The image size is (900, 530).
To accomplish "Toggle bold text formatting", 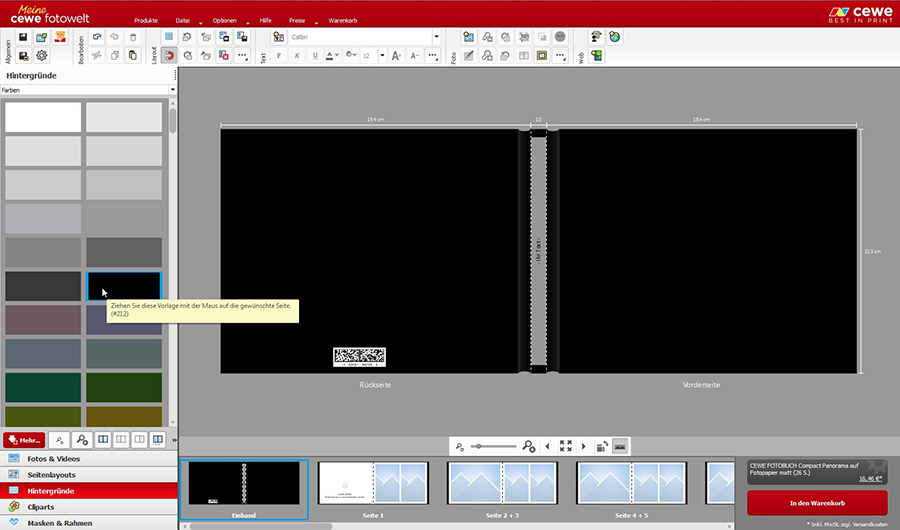I will pos(278,56).
